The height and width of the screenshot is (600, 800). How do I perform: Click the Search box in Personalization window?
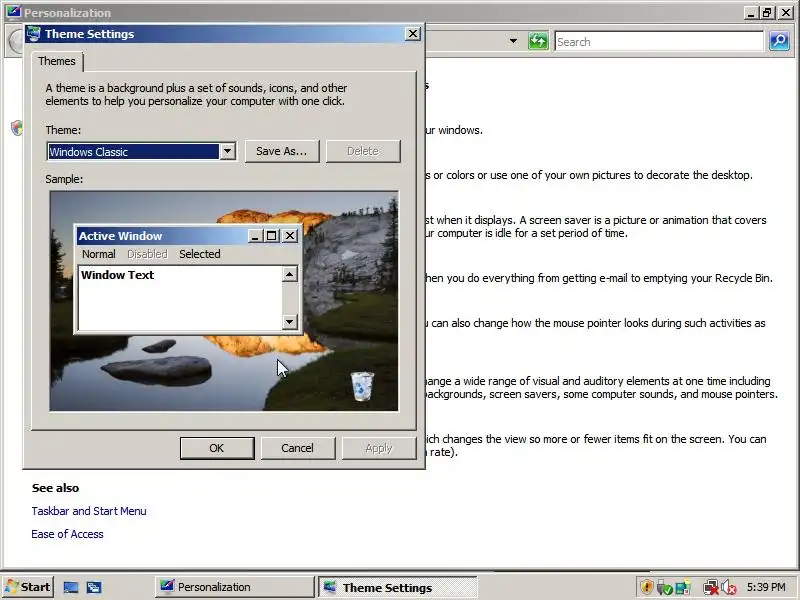point(659,41)
